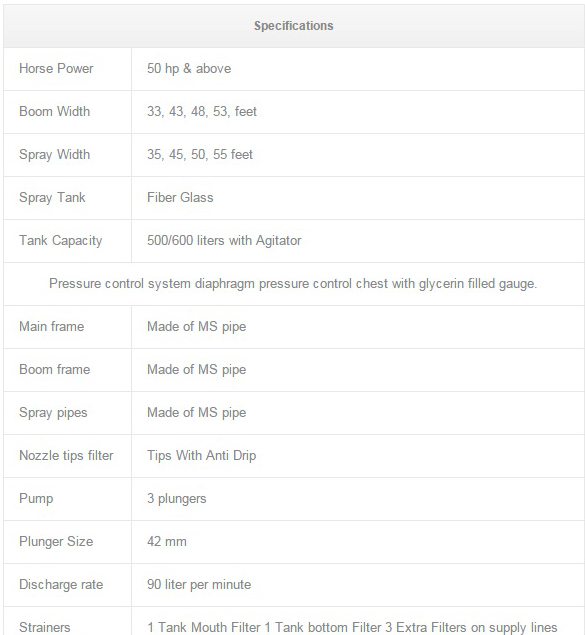Viewport: 585px width, 635px height.
Task: Click '500/600 liters with Agitator' text
Action: point(224,241)
